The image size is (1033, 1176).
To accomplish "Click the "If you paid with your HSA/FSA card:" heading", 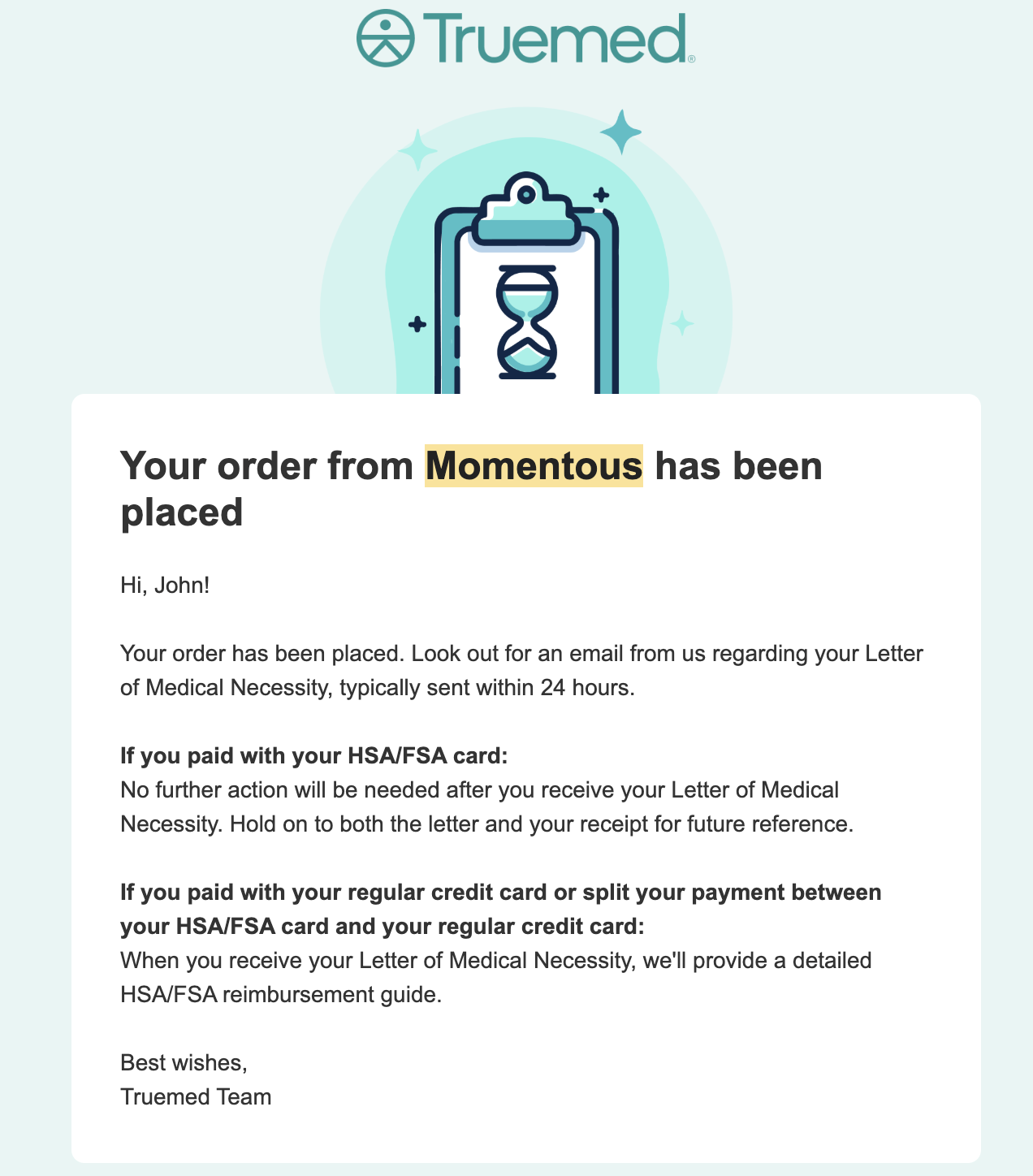I will (x=313, y=756).
